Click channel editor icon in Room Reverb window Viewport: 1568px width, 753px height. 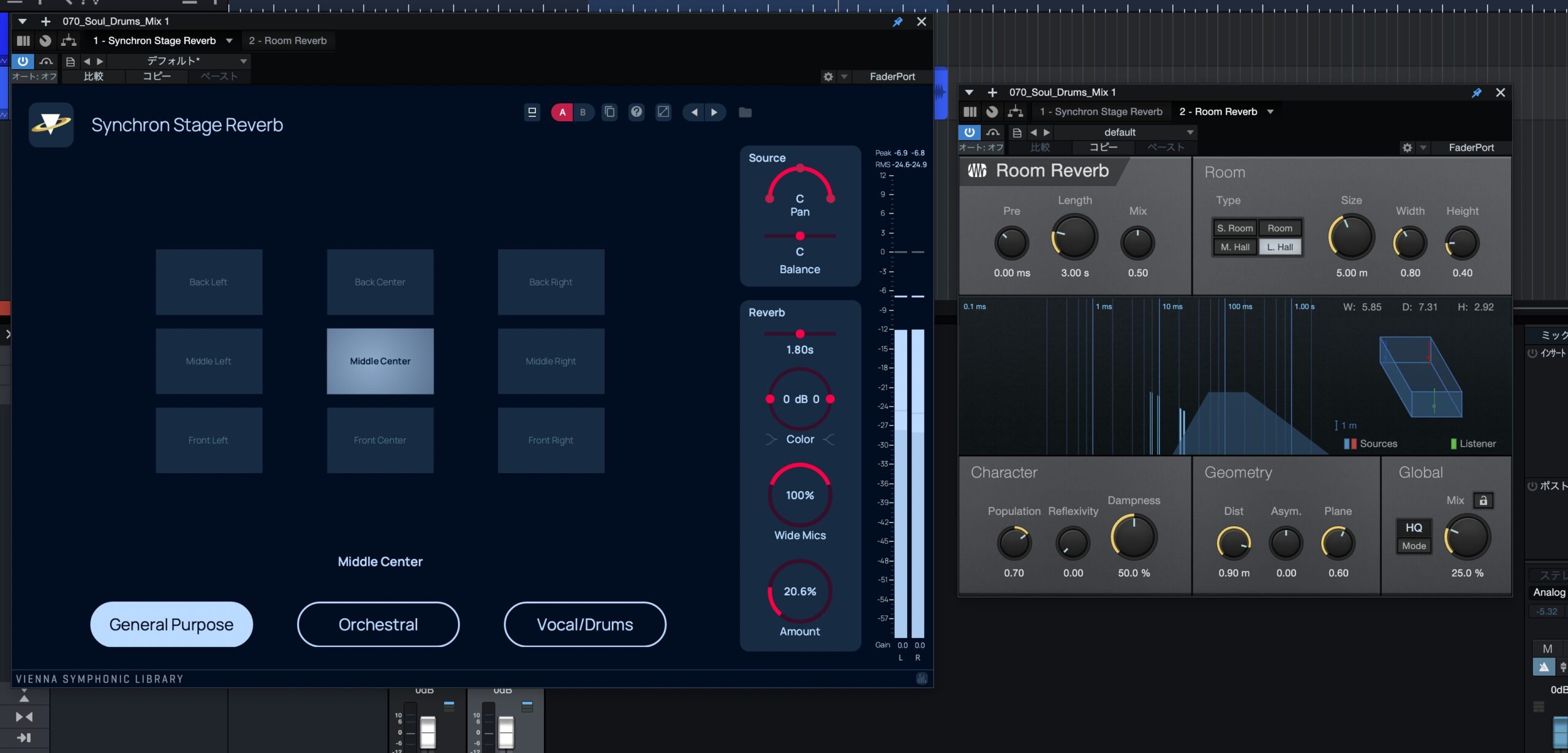970,111
